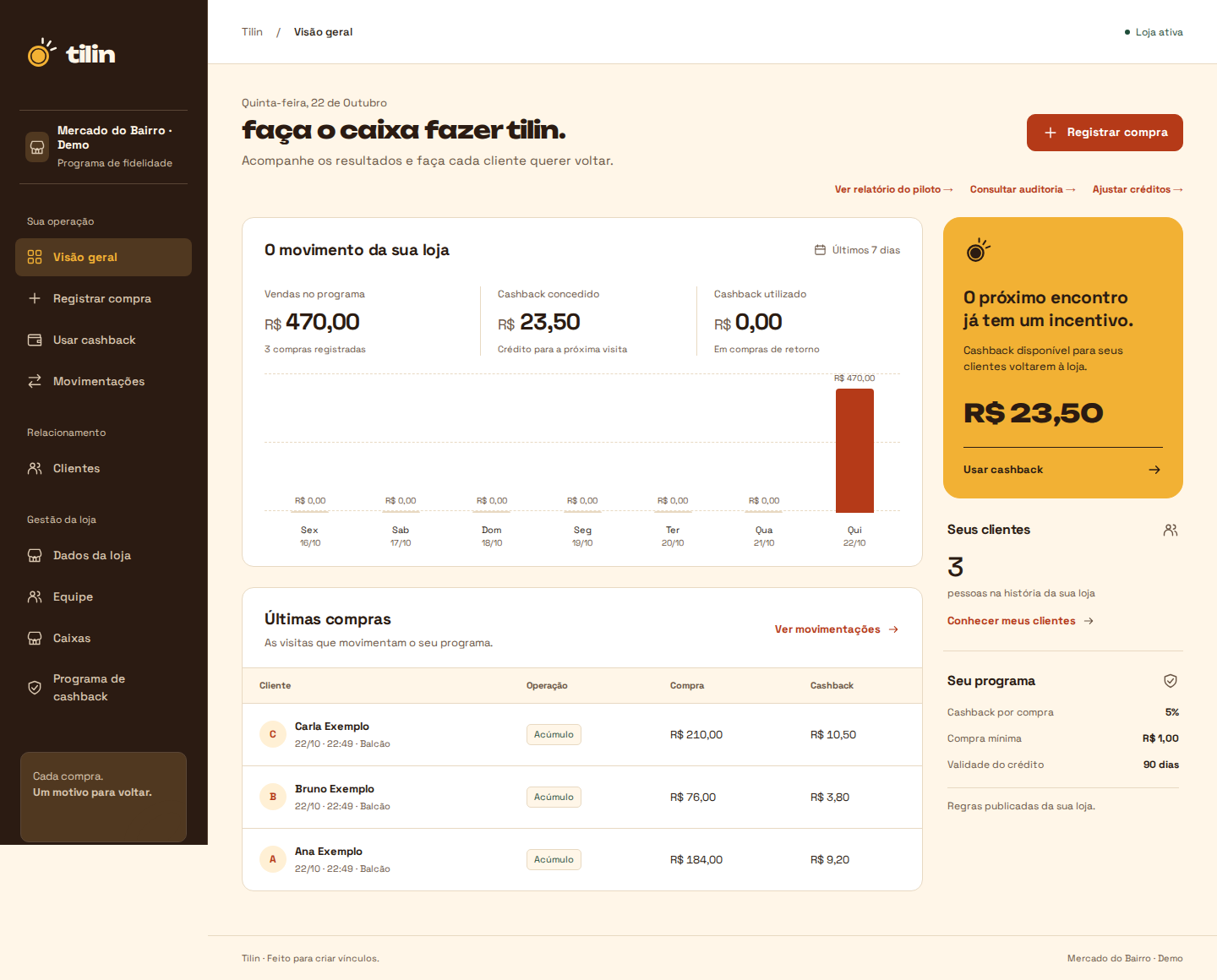This screenshot has width=1217, height=980.
Task: Click the wallet icon beside Usar cashback in sidebar
Action: pos(35,340)
